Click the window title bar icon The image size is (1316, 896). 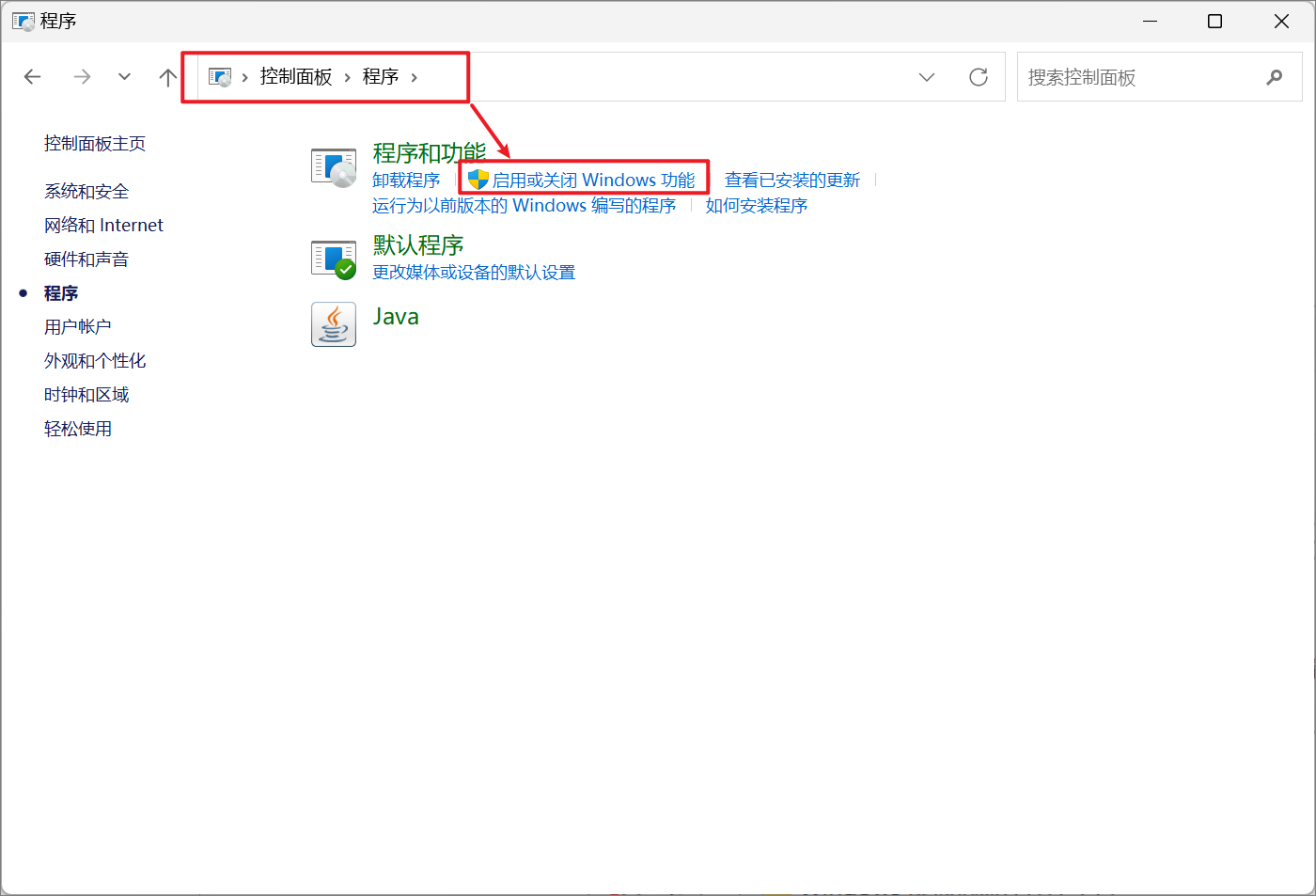pyautogui.click(x=23, y=21)
